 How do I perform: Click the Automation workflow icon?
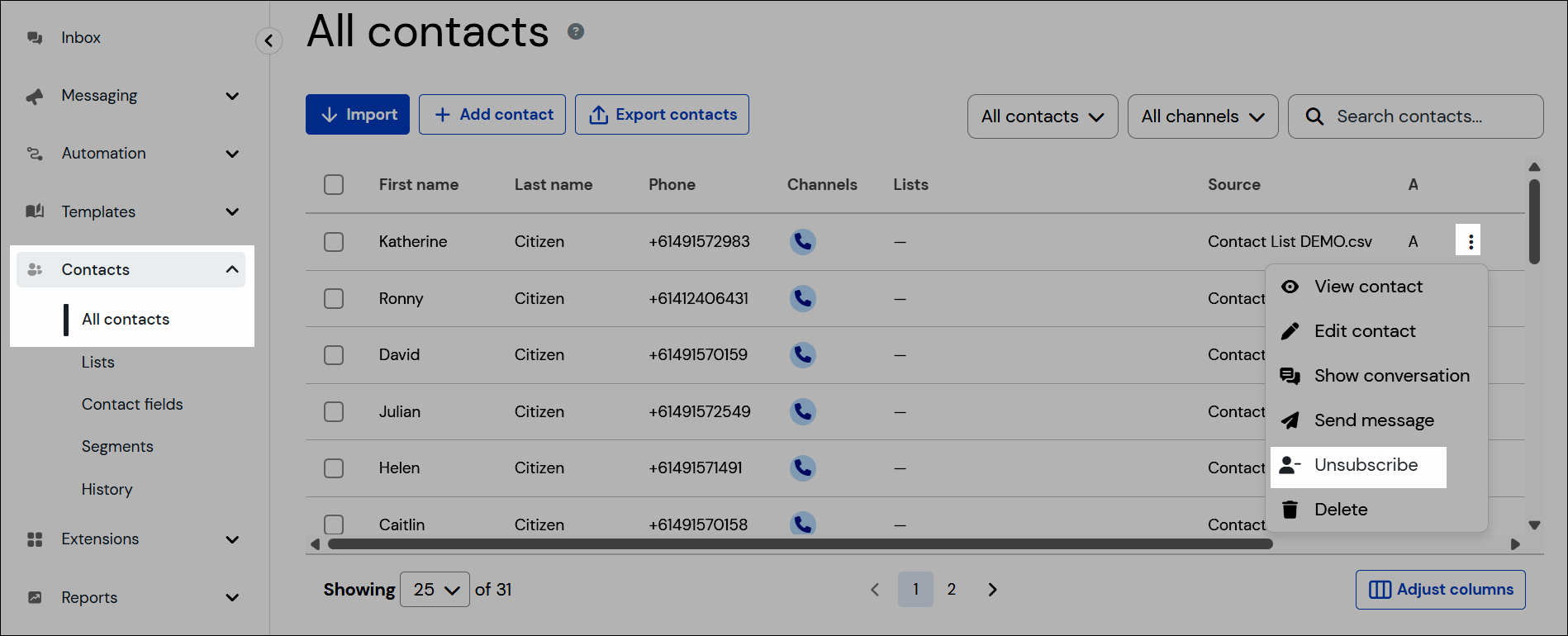tap(35, 154)
